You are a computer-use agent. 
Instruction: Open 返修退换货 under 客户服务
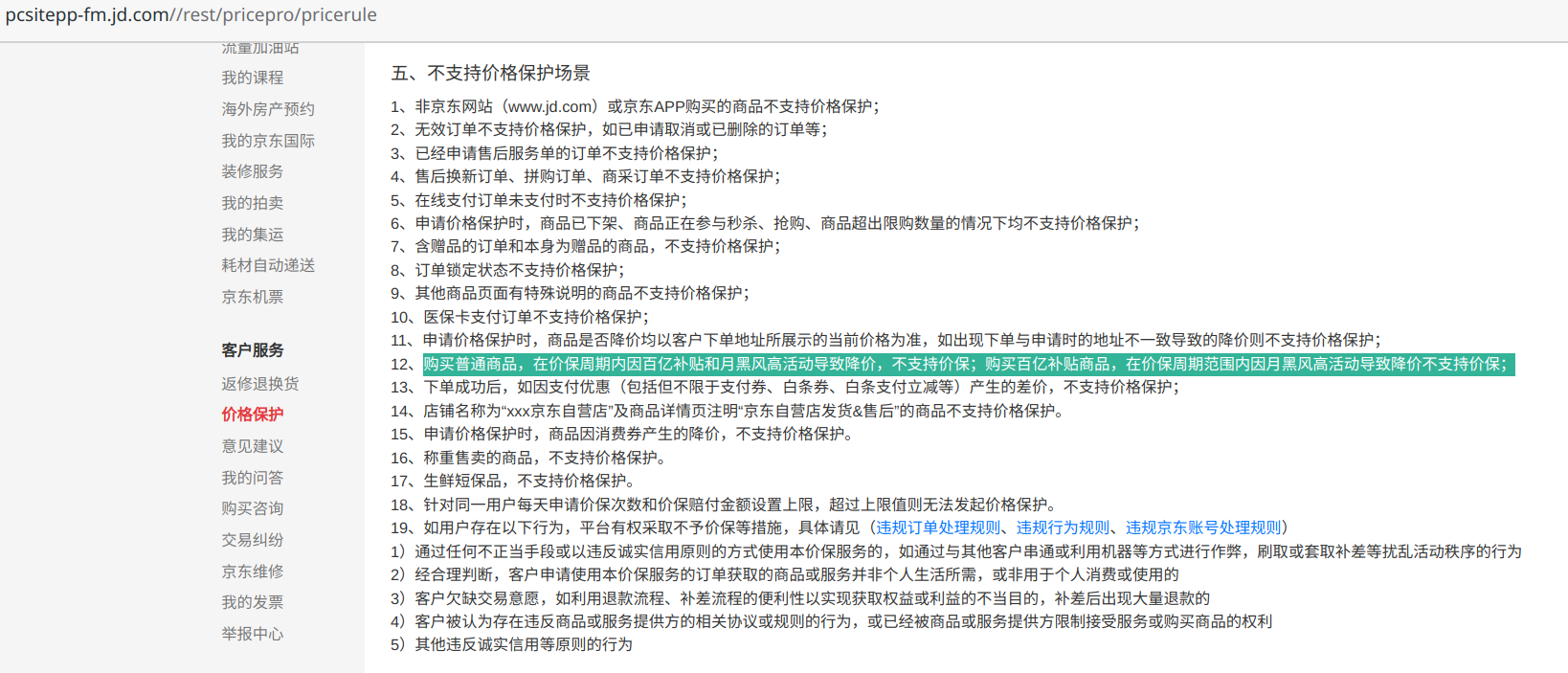coord(259,384)
